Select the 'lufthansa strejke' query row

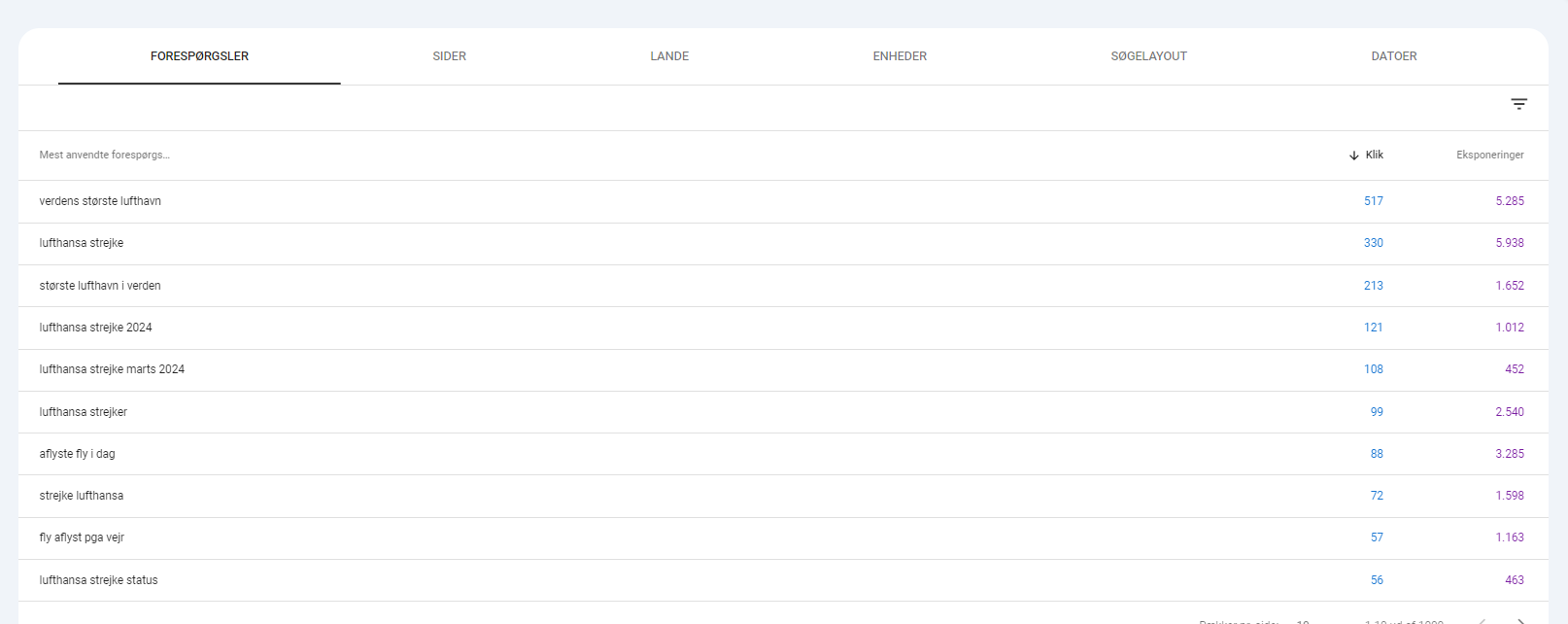pos(82,243)
